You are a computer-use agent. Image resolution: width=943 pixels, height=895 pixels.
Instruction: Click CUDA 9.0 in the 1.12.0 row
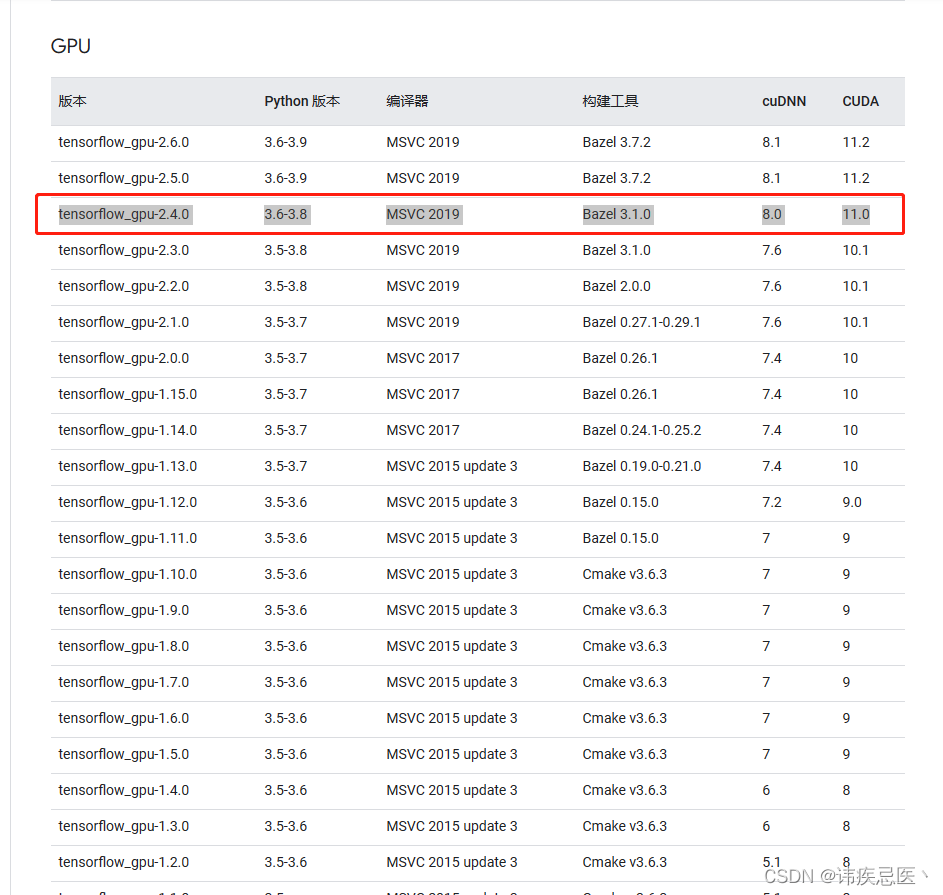click(x=852, y=502)
